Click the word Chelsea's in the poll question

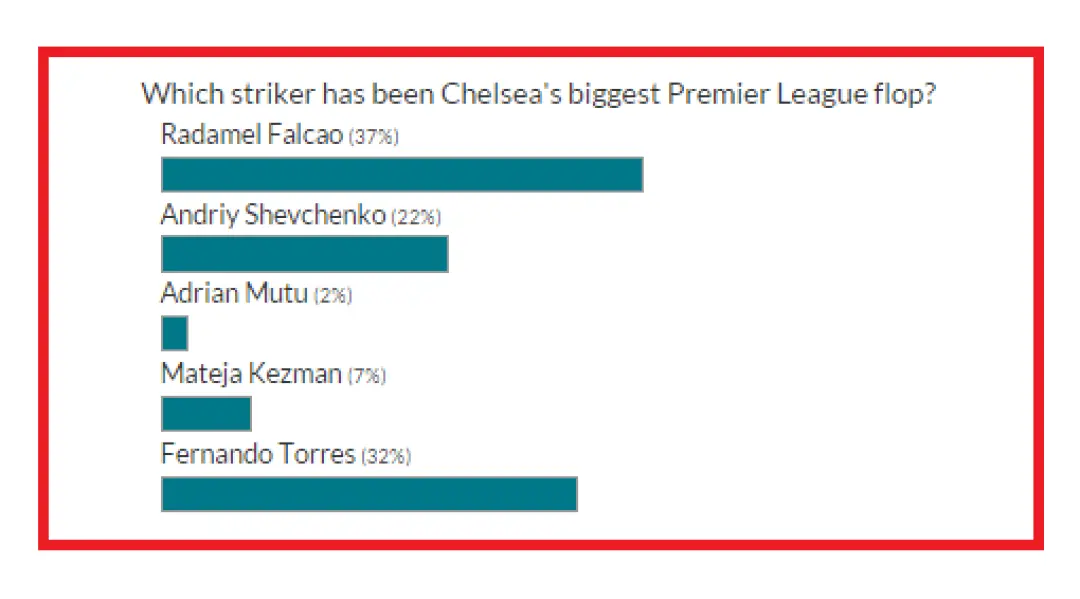tap(501, 94)
